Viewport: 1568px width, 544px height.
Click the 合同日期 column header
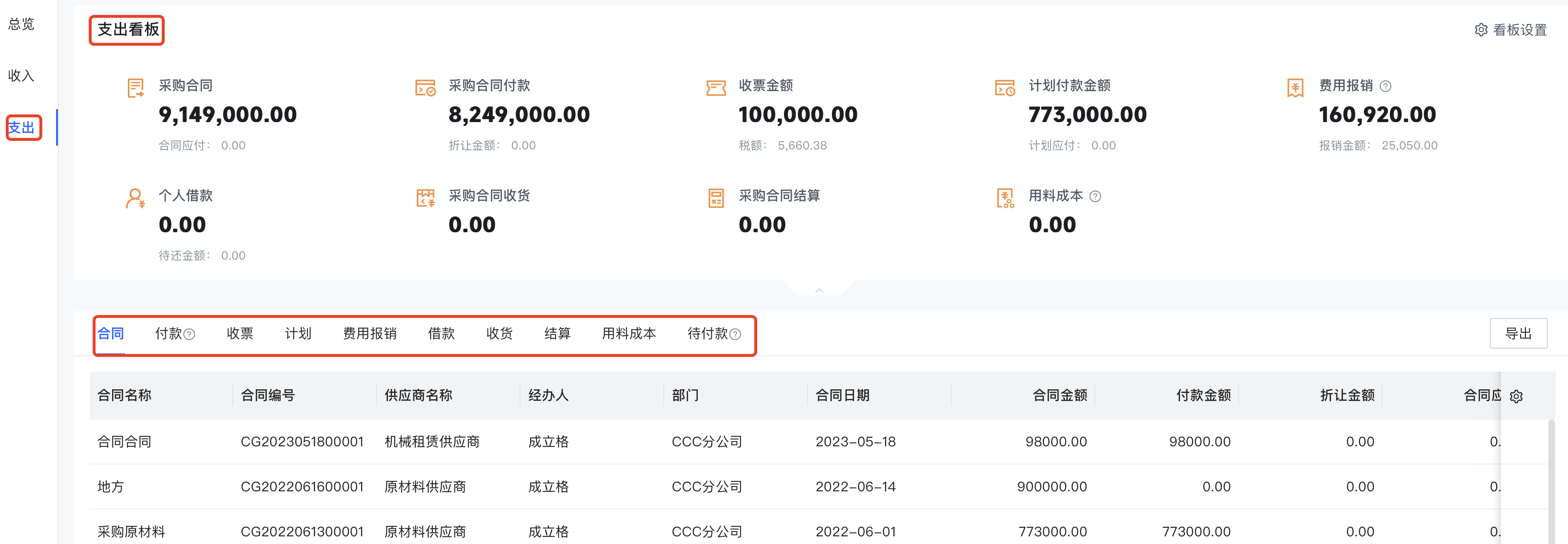842,396
